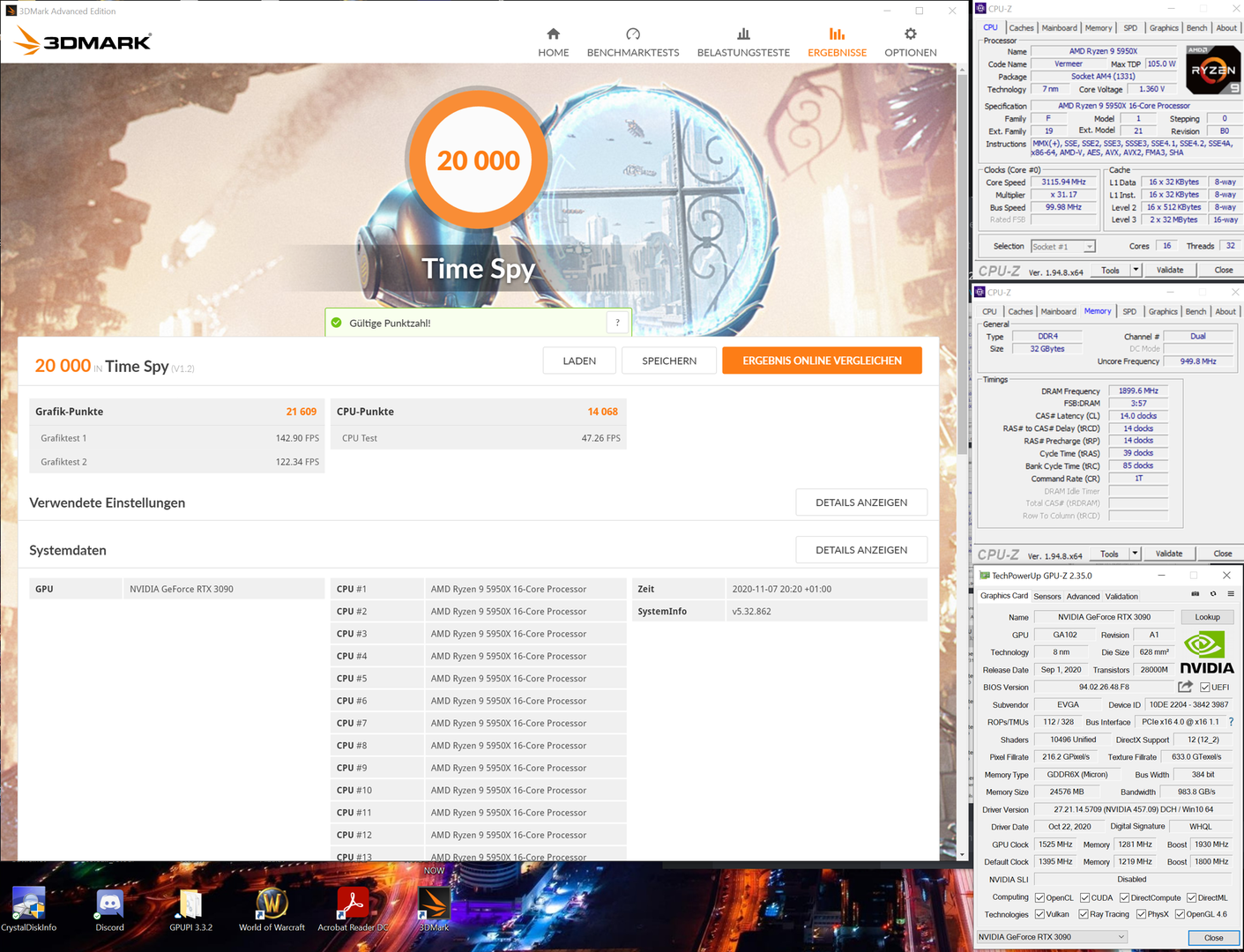Open GPU-Z hamburger menu

(x=1231, y=594)
